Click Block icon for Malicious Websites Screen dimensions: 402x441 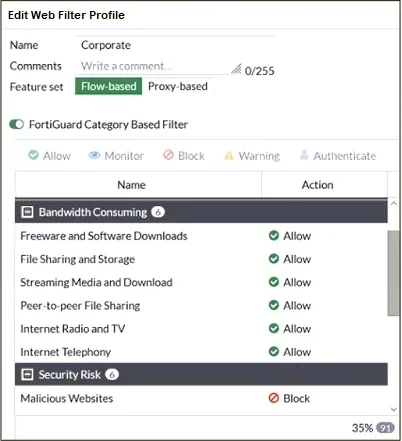(274, 398)
